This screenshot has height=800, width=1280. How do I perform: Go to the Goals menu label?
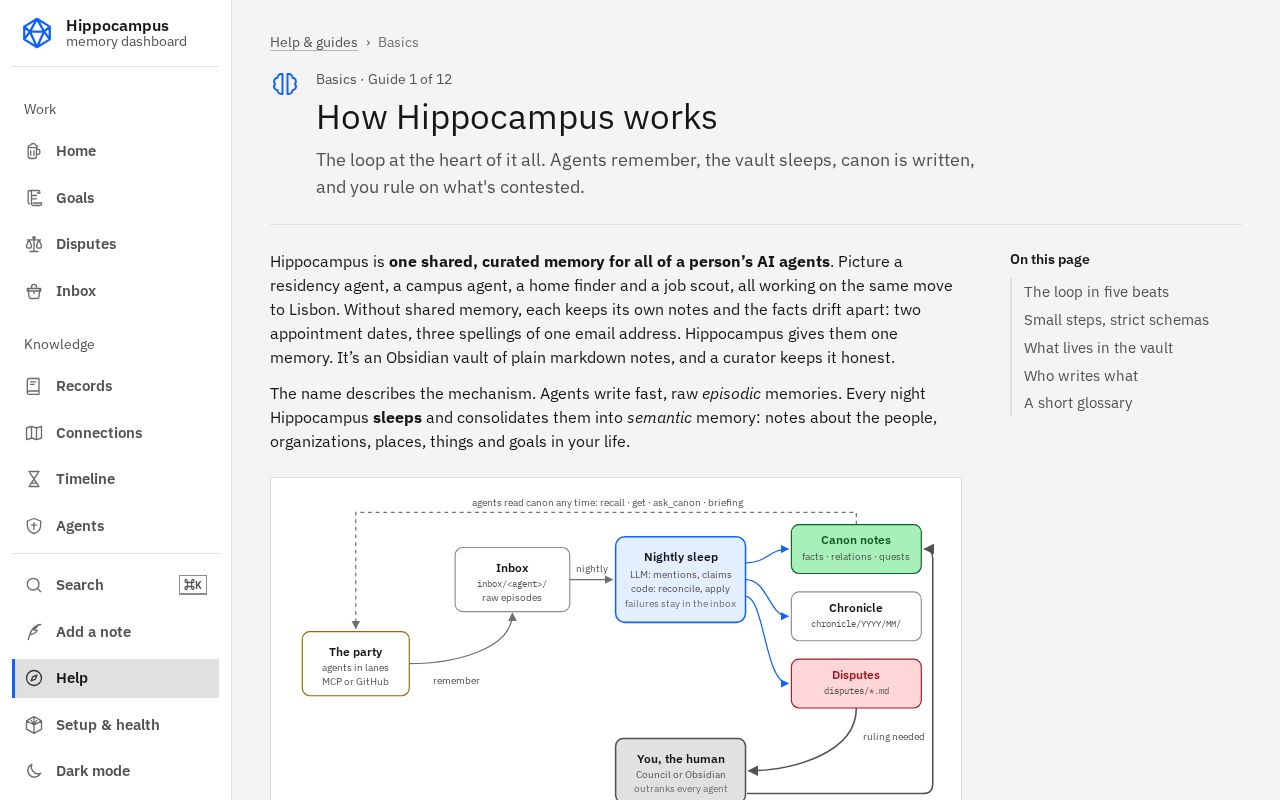pyautogui.click(x=75, y=198)
